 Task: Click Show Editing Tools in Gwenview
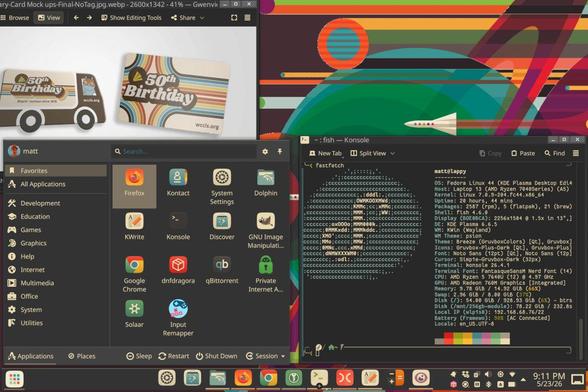(x=131, y=18)
